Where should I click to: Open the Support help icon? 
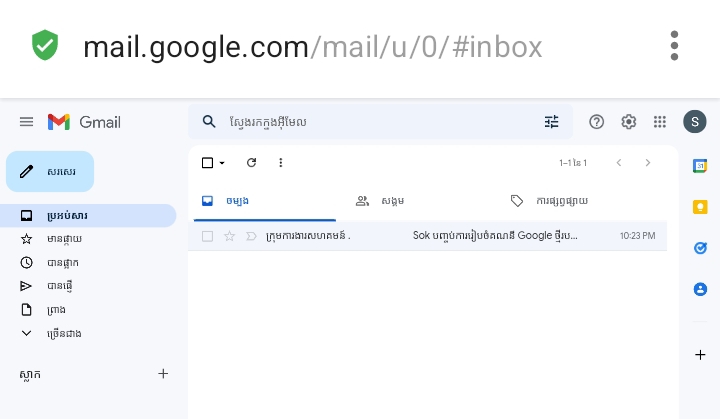(597, 122)
